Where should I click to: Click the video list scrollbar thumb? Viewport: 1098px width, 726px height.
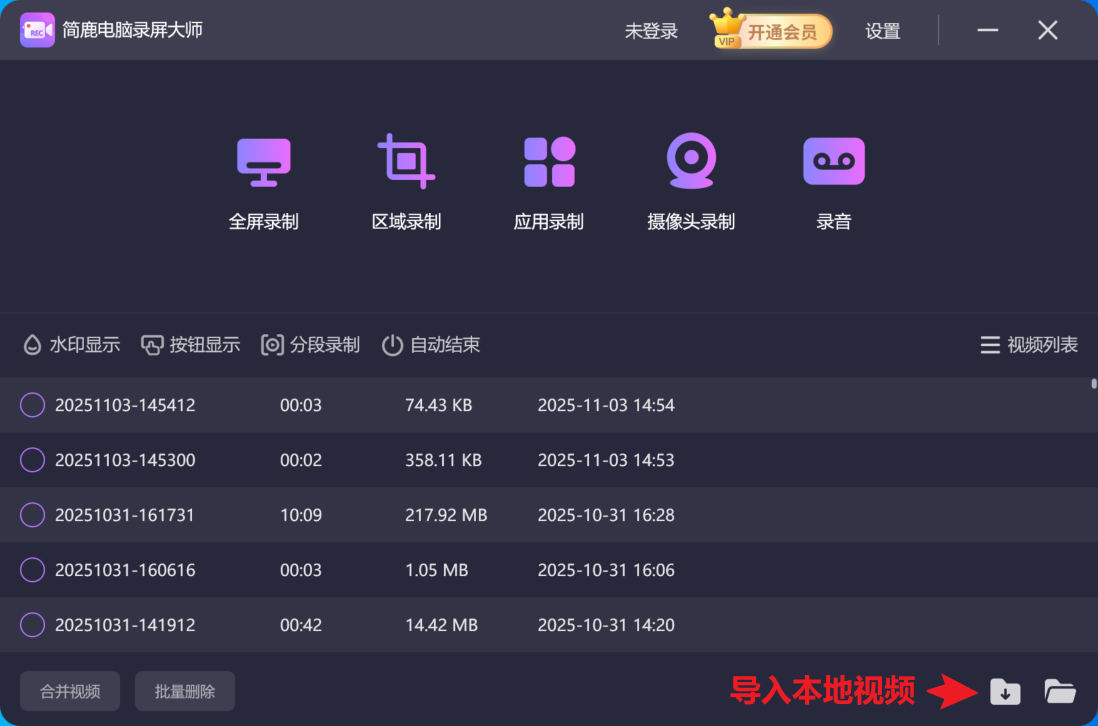tap(1094, 383)
